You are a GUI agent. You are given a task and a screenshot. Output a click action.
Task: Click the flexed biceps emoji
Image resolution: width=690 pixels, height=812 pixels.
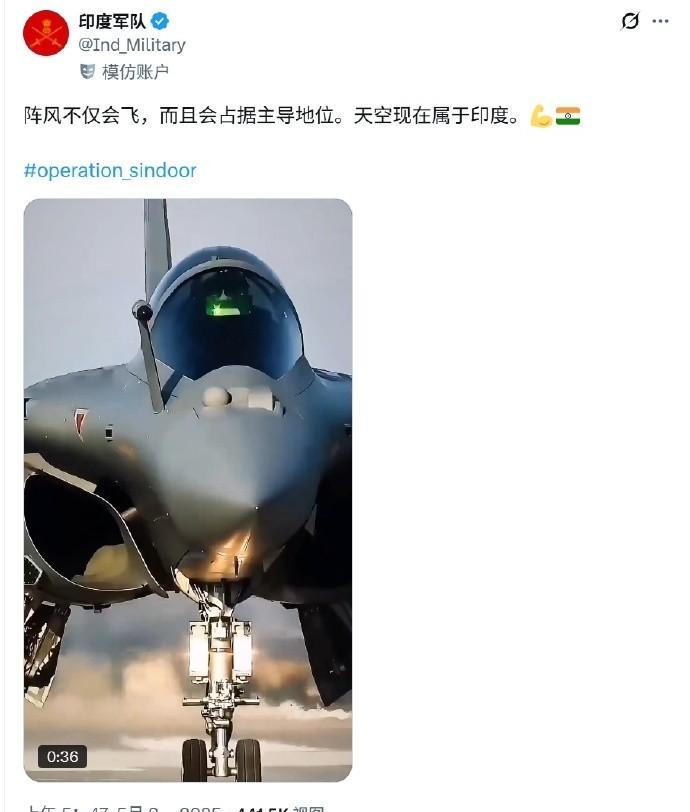541,115
